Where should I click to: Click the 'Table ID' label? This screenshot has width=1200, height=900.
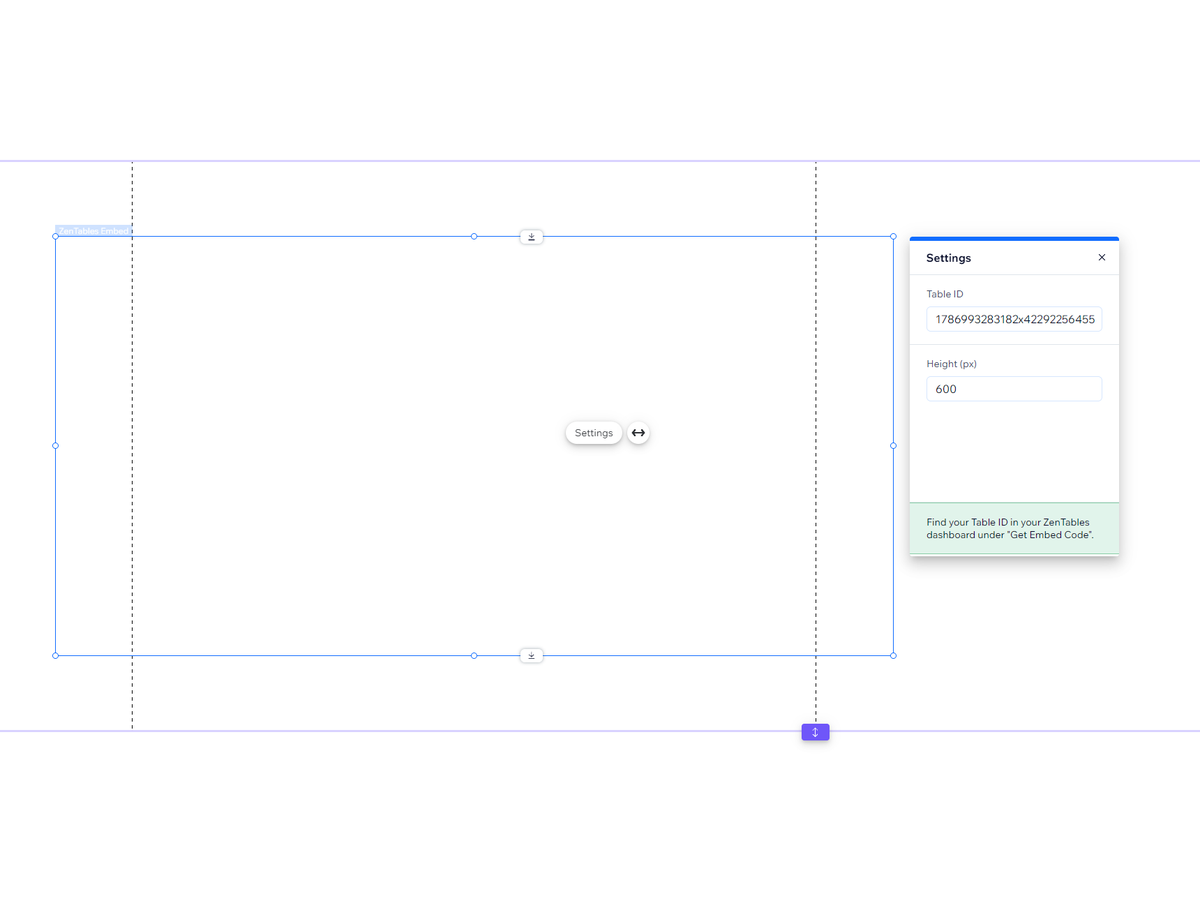pyautogui.click(x=945, y=294)
